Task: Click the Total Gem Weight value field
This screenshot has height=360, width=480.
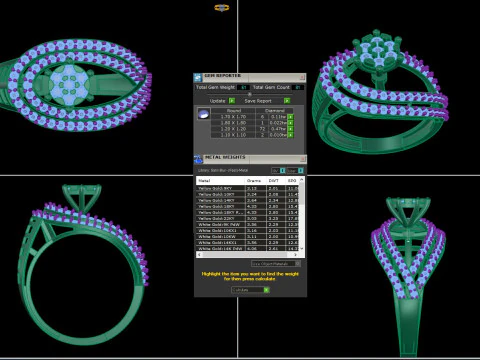Action: [x=243, y=87]
